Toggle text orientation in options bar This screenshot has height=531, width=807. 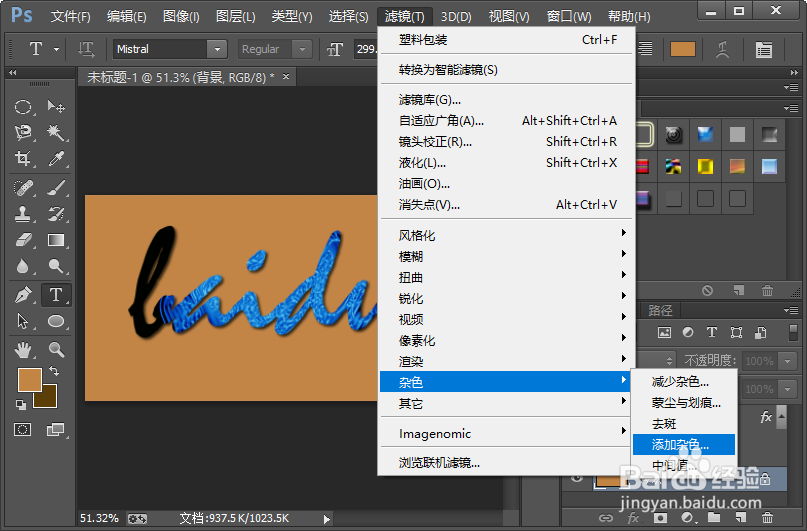86,49
